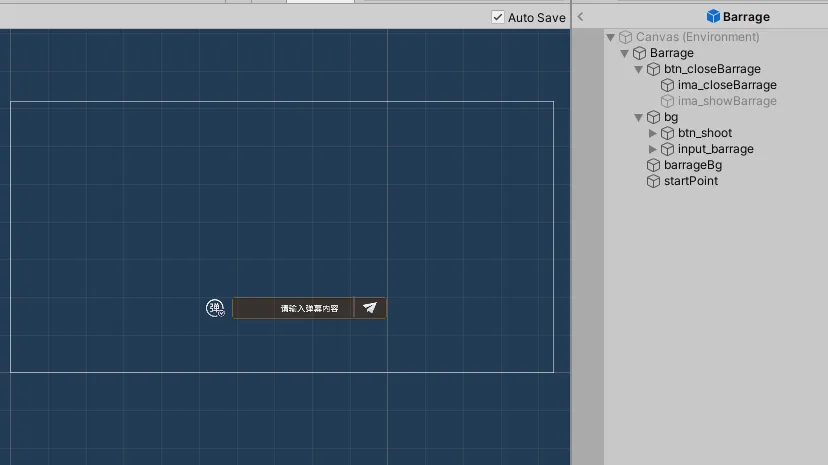The image size is (828, 465).
Task: Select startPoint in hierarchy
Action: pyautogui.click(x=690, y=181)
